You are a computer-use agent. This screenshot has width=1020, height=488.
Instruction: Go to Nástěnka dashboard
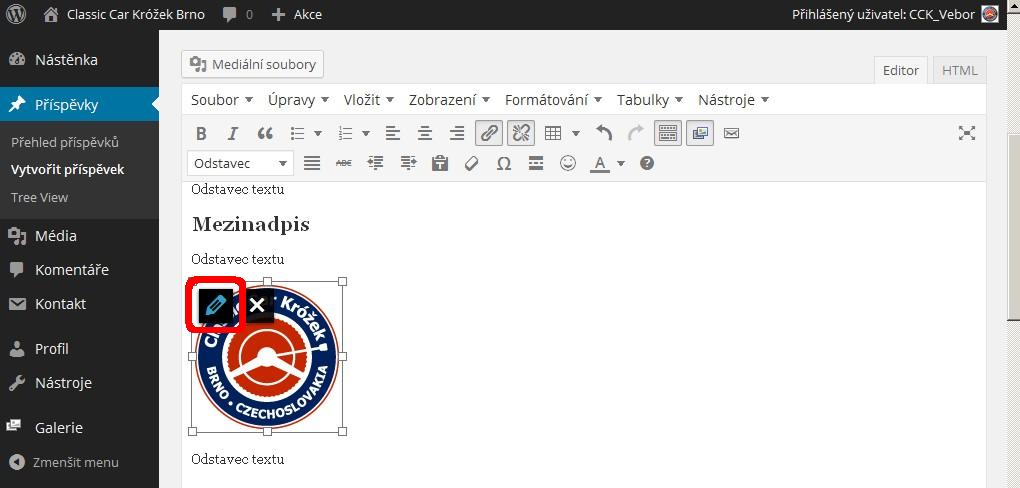[66, 60]
